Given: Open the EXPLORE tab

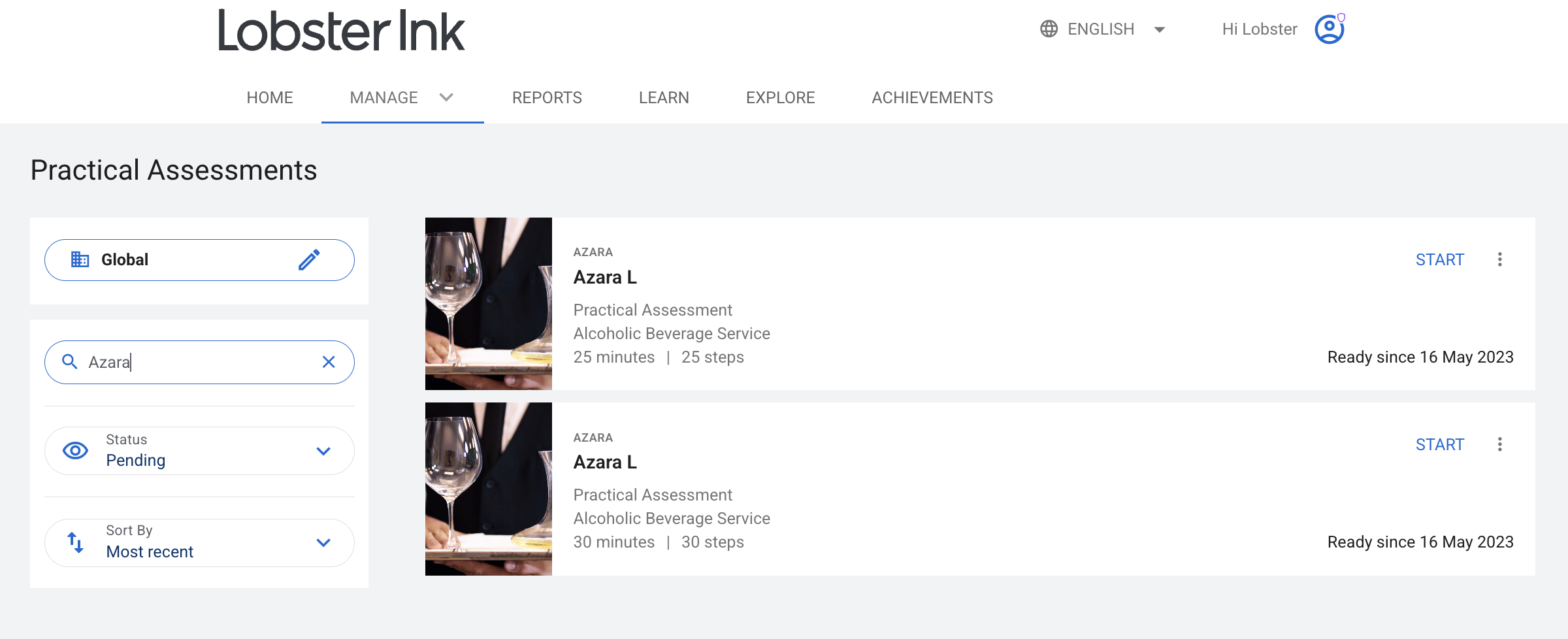Looking at the screenshot, I should click(780, 97).
